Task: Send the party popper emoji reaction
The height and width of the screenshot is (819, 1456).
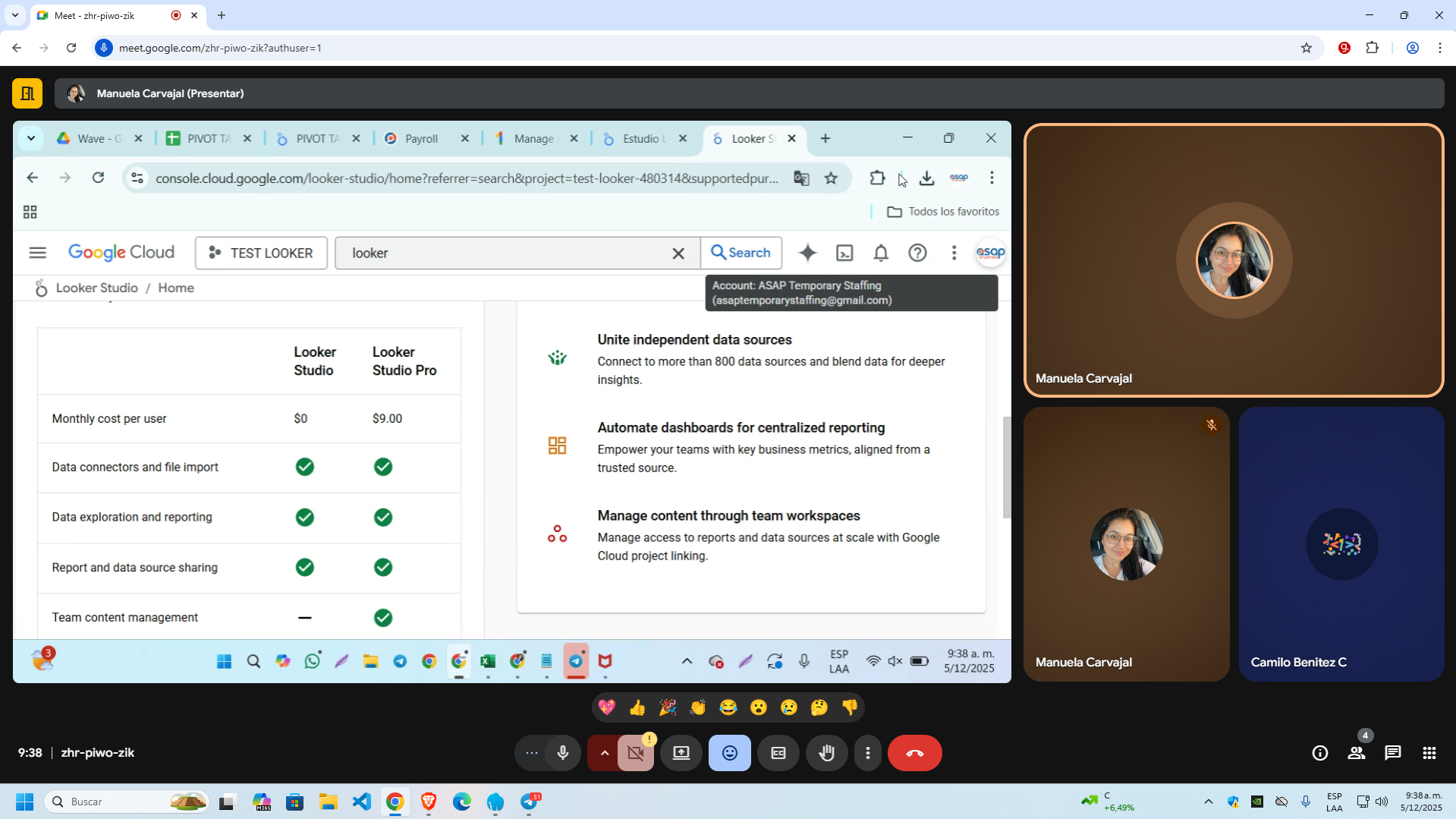Action: point(668,707)
